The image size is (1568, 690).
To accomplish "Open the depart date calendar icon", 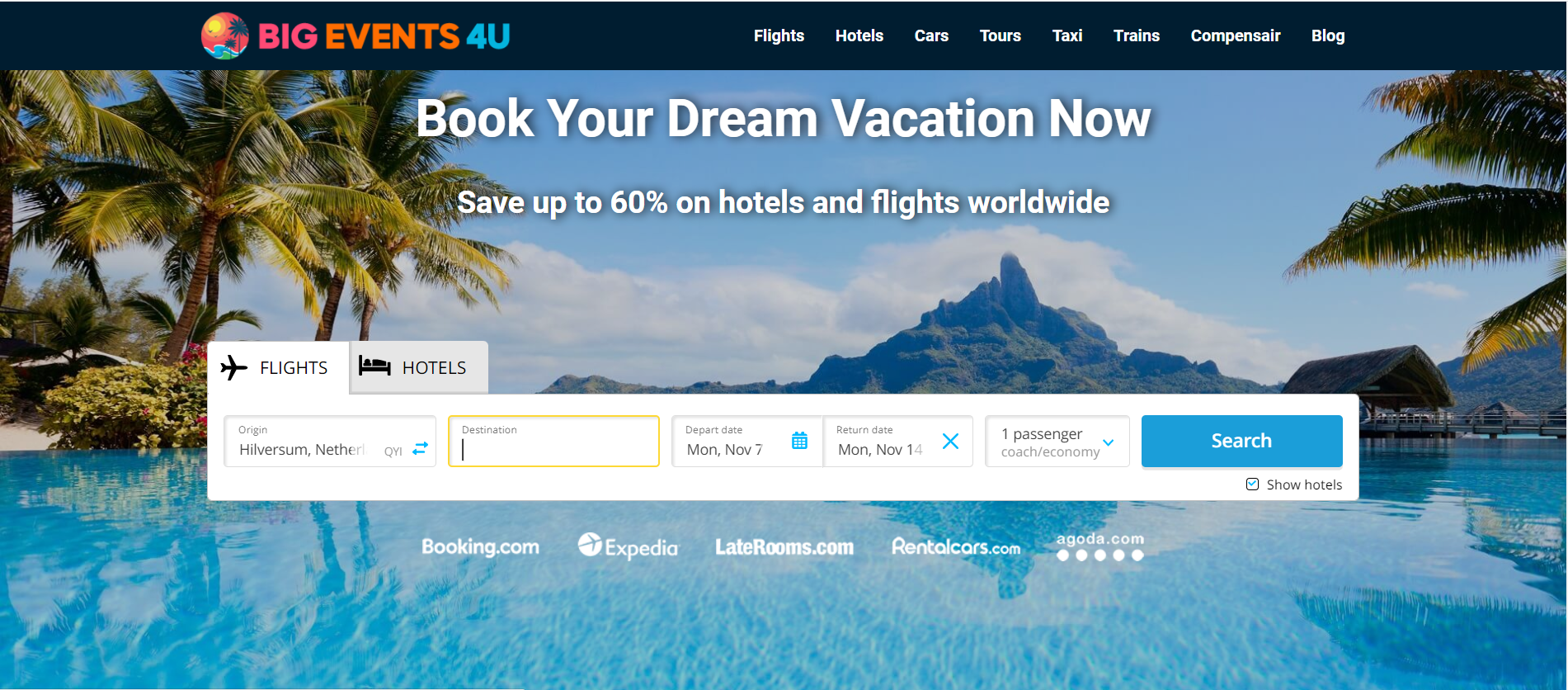I will coord(799,441).
